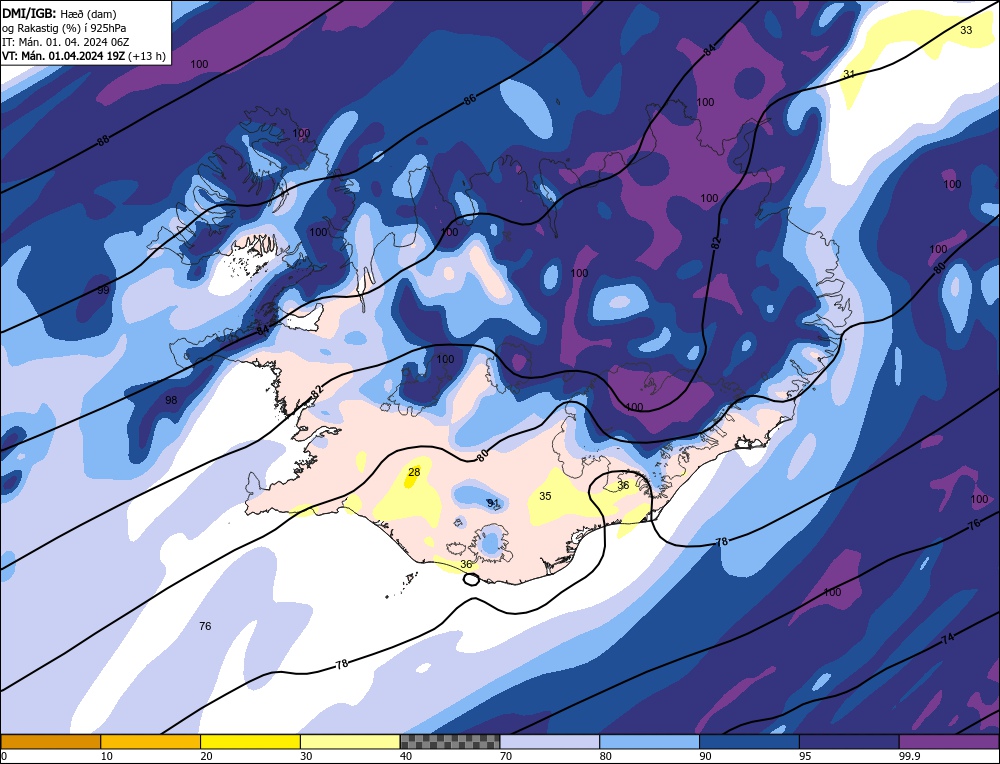The image size is (1000, 764).
Task: Click the '(+13 h)' forecast offset text
Action: 147,56
